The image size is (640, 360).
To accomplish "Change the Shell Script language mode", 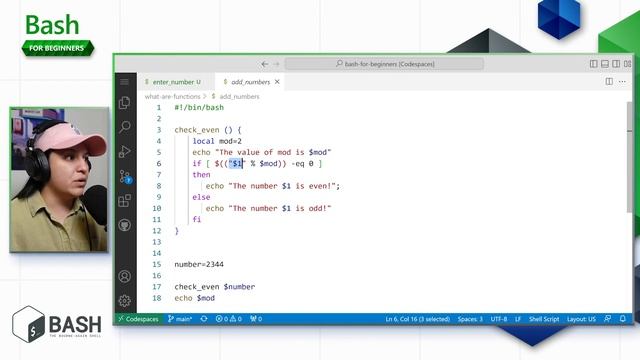I will click(x=544, y=319).
